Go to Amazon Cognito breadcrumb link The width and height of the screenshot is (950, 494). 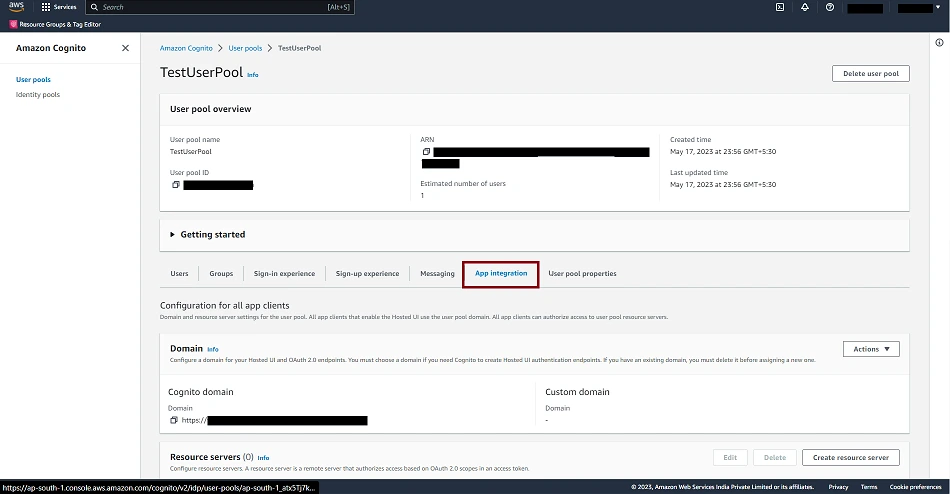click(x=186, y=48)
